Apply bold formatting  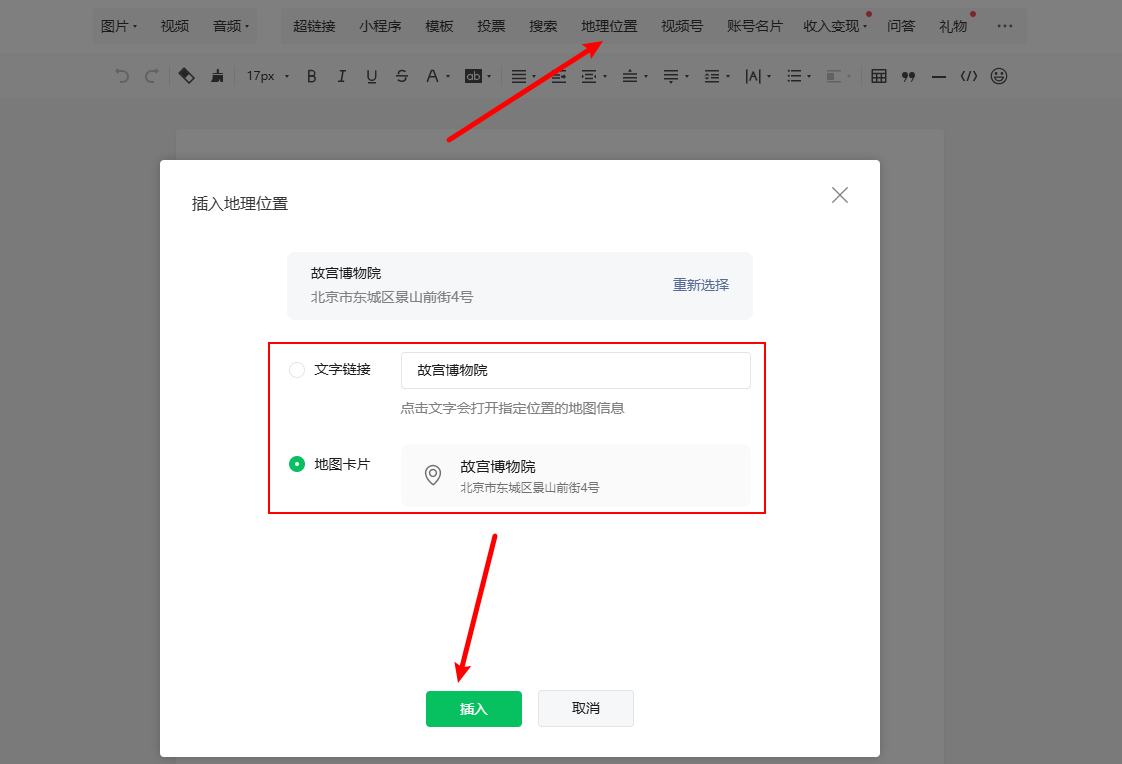(x=311, y=76)
